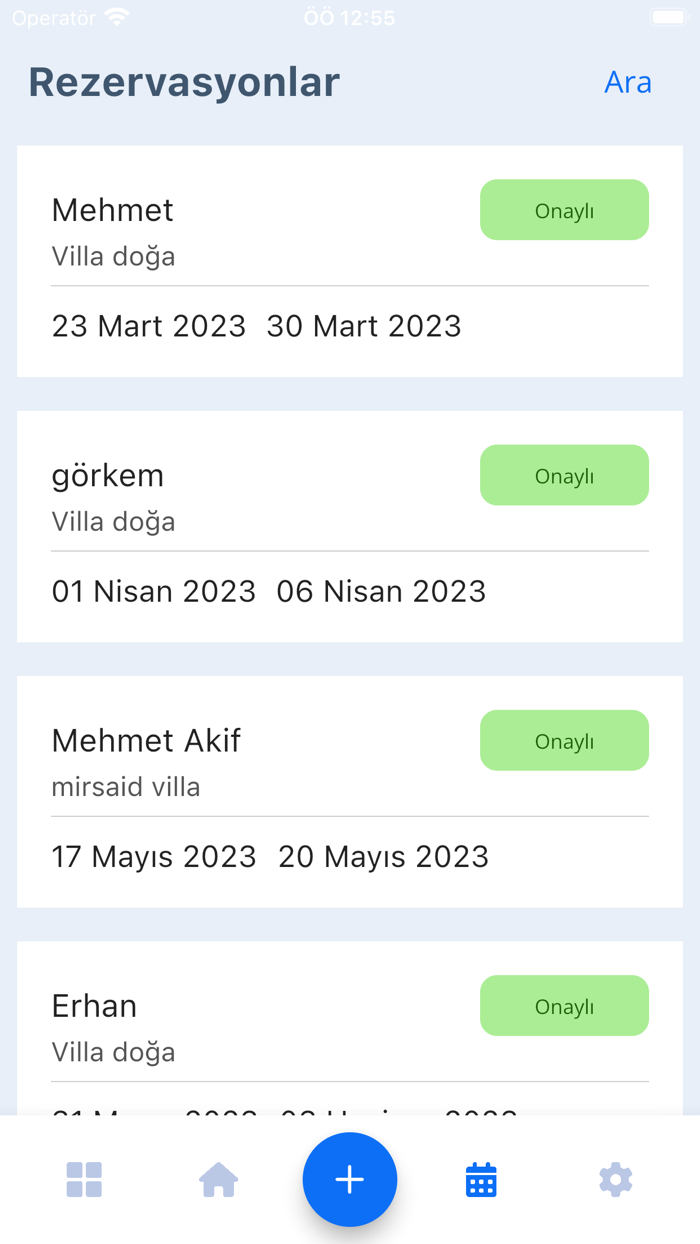The height and width of the screenshot is (1244, 700).
Task: Toggle the Onaylı badge for görkem
Action: pyautogui.click(x=564, y=475)
